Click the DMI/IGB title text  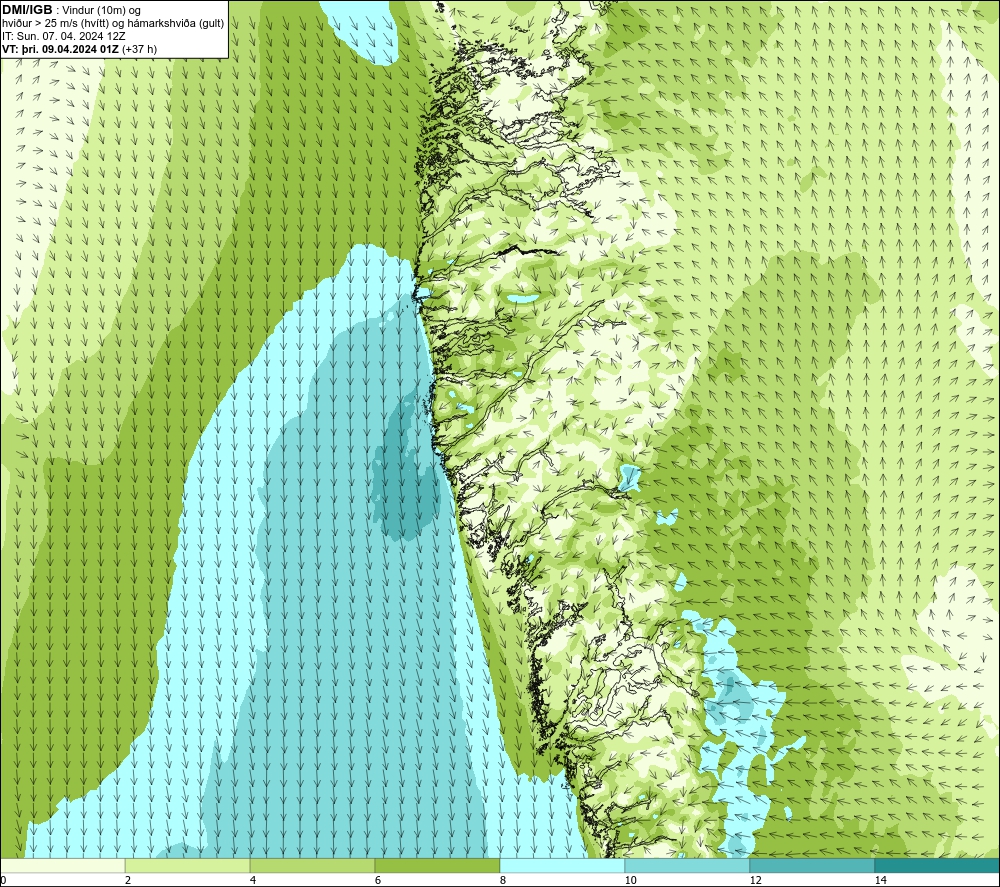pos(27,10)
